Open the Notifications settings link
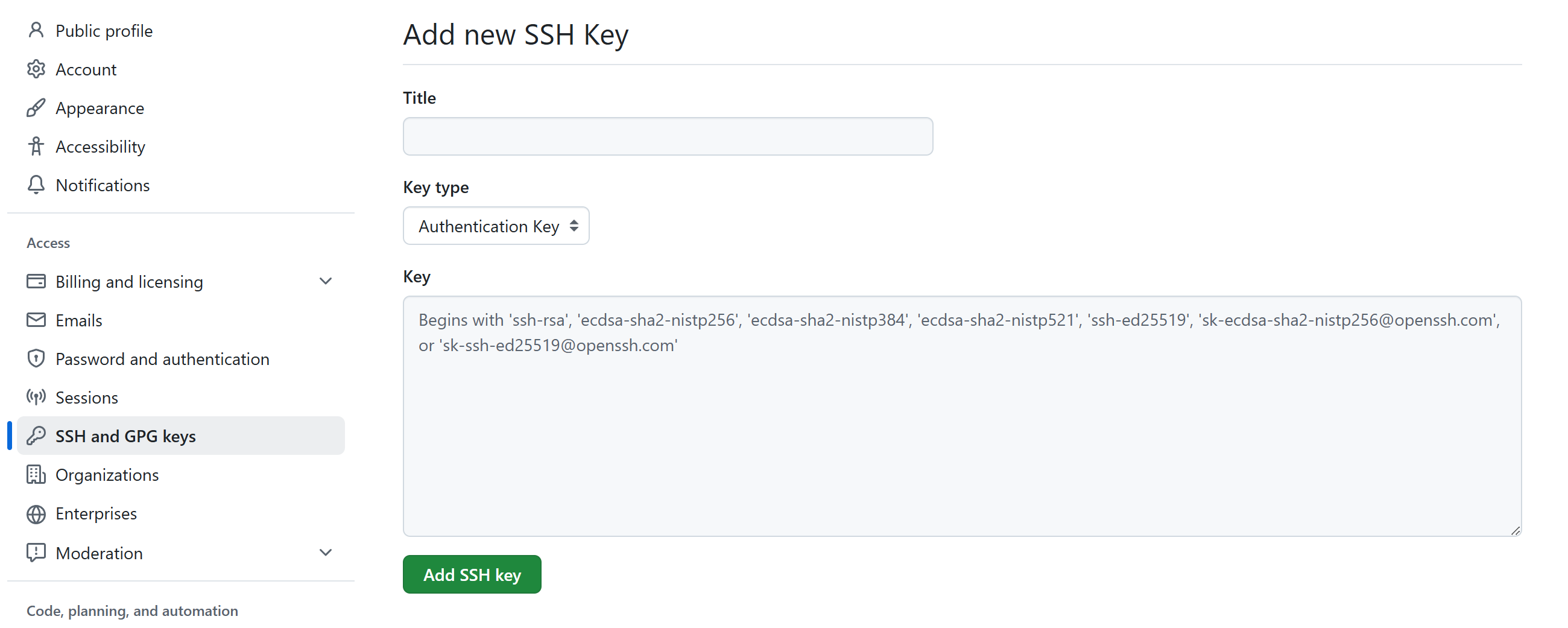1568x628 pixels. point(103,185)
